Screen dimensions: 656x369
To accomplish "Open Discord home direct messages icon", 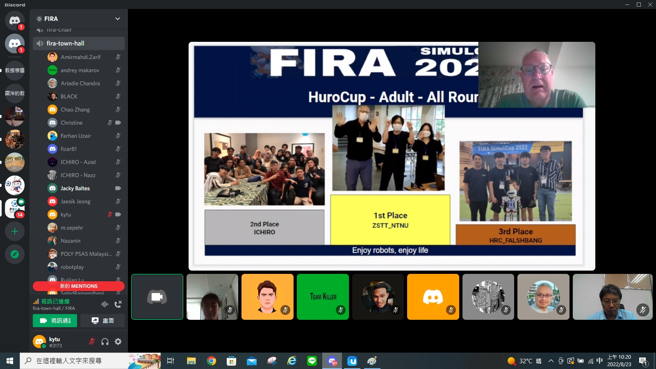I will [15, 20].
